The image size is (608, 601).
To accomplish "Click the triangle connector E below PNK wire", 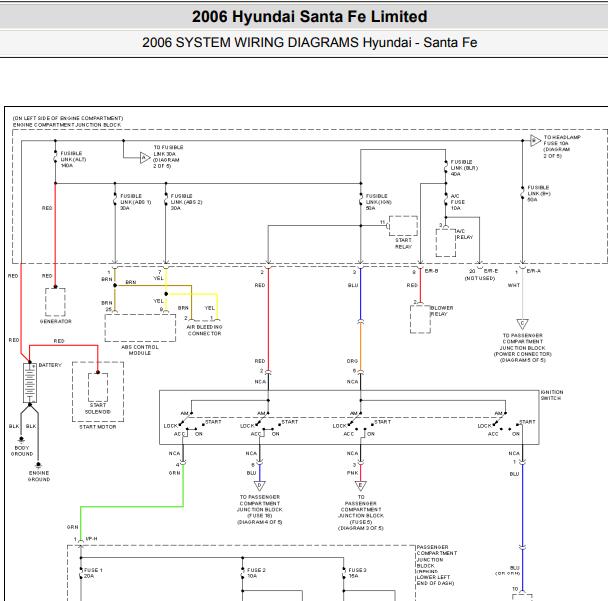I will tap(361, 485).
